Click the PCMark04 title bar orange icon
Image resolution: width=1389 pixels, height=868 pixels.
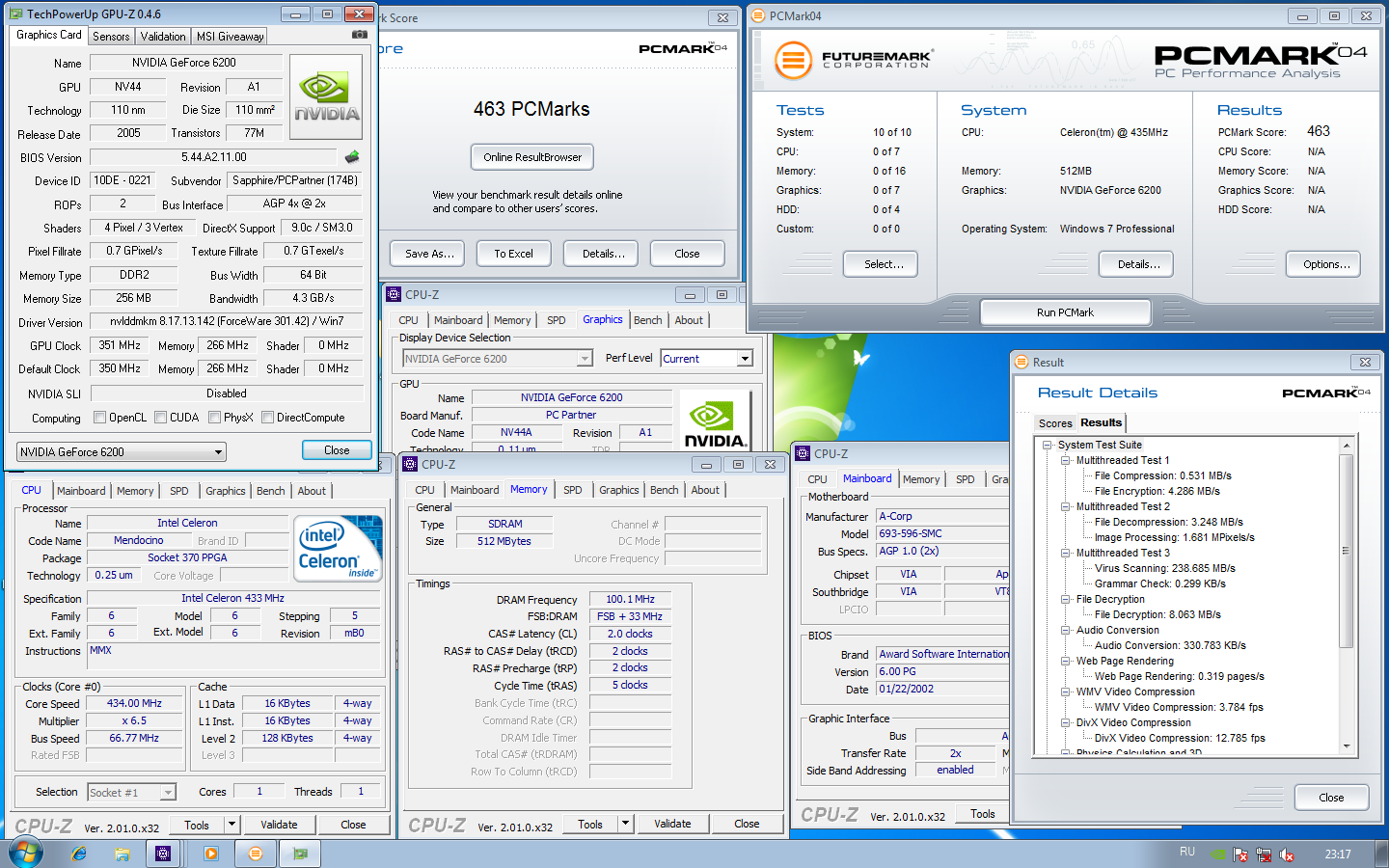coord(758,15)
